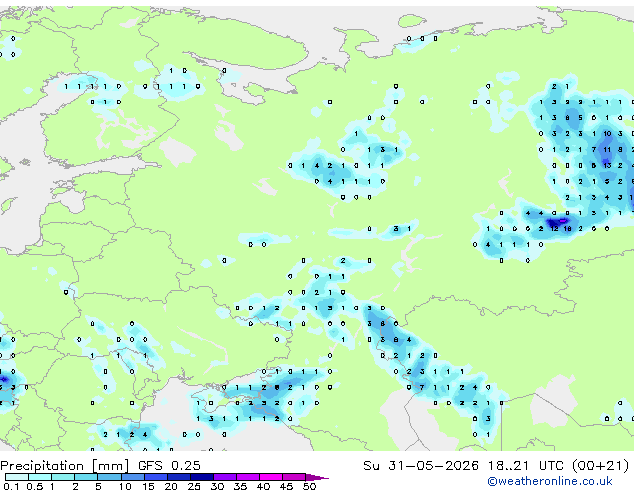Viewport: 634px width, 490px height.
Task: Click the '0.1' legend scale label
Action: point(11,486)
